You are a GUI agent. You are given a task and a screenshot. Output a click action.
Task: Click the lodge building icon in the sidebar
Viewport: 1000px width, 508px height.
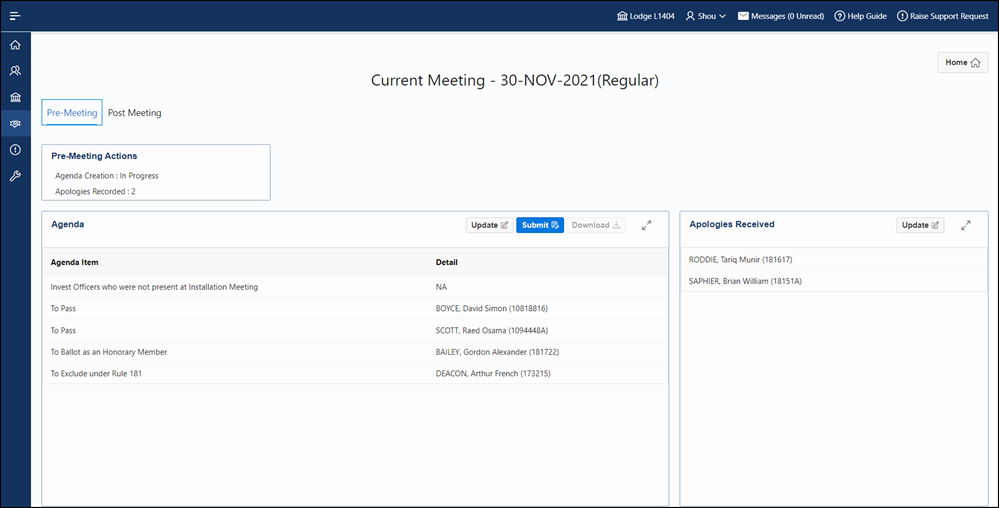[15, 97]
